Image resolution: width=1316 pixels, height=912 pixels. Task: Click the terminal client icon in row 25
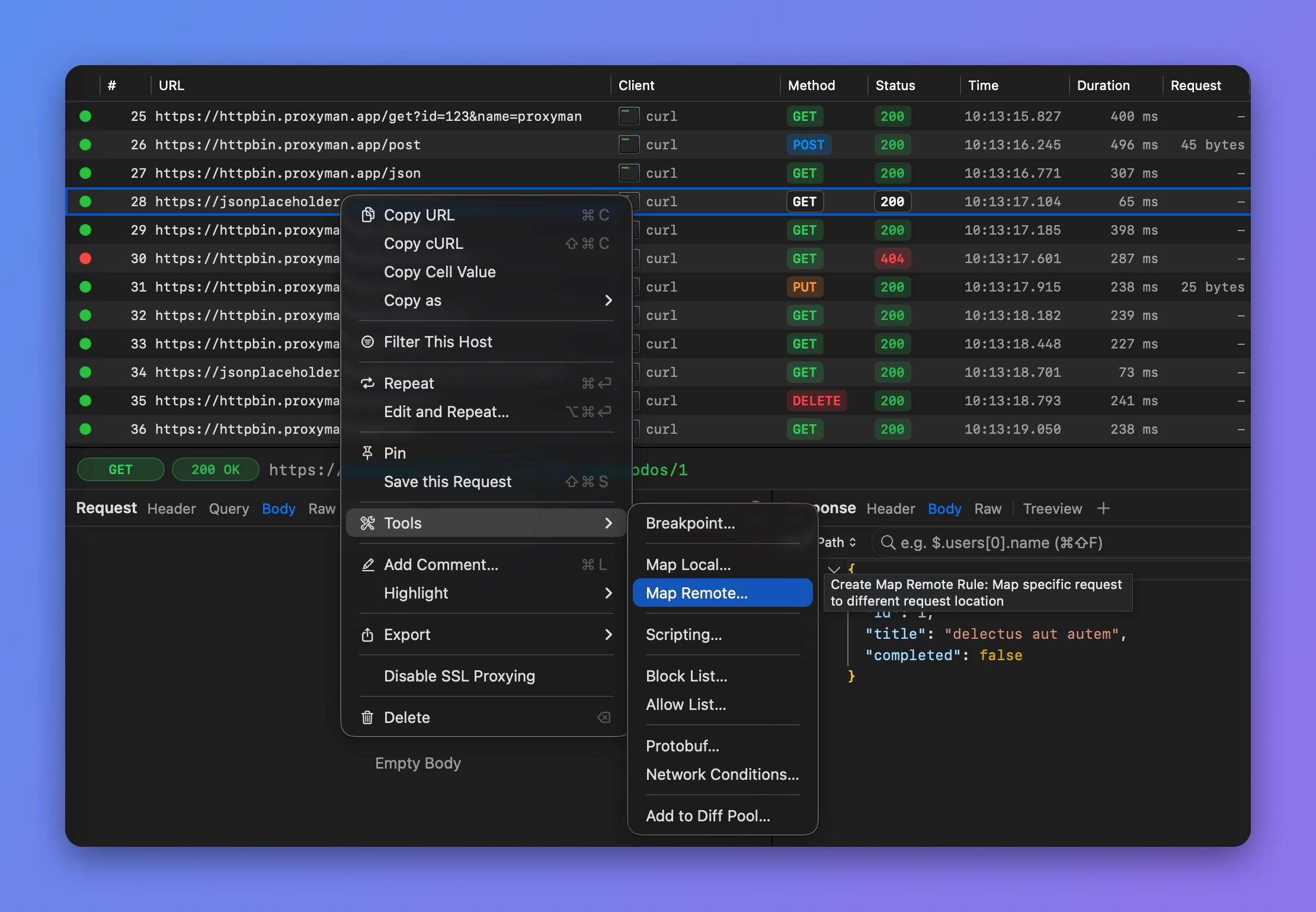pyautogui.click(x=629, y=116)
